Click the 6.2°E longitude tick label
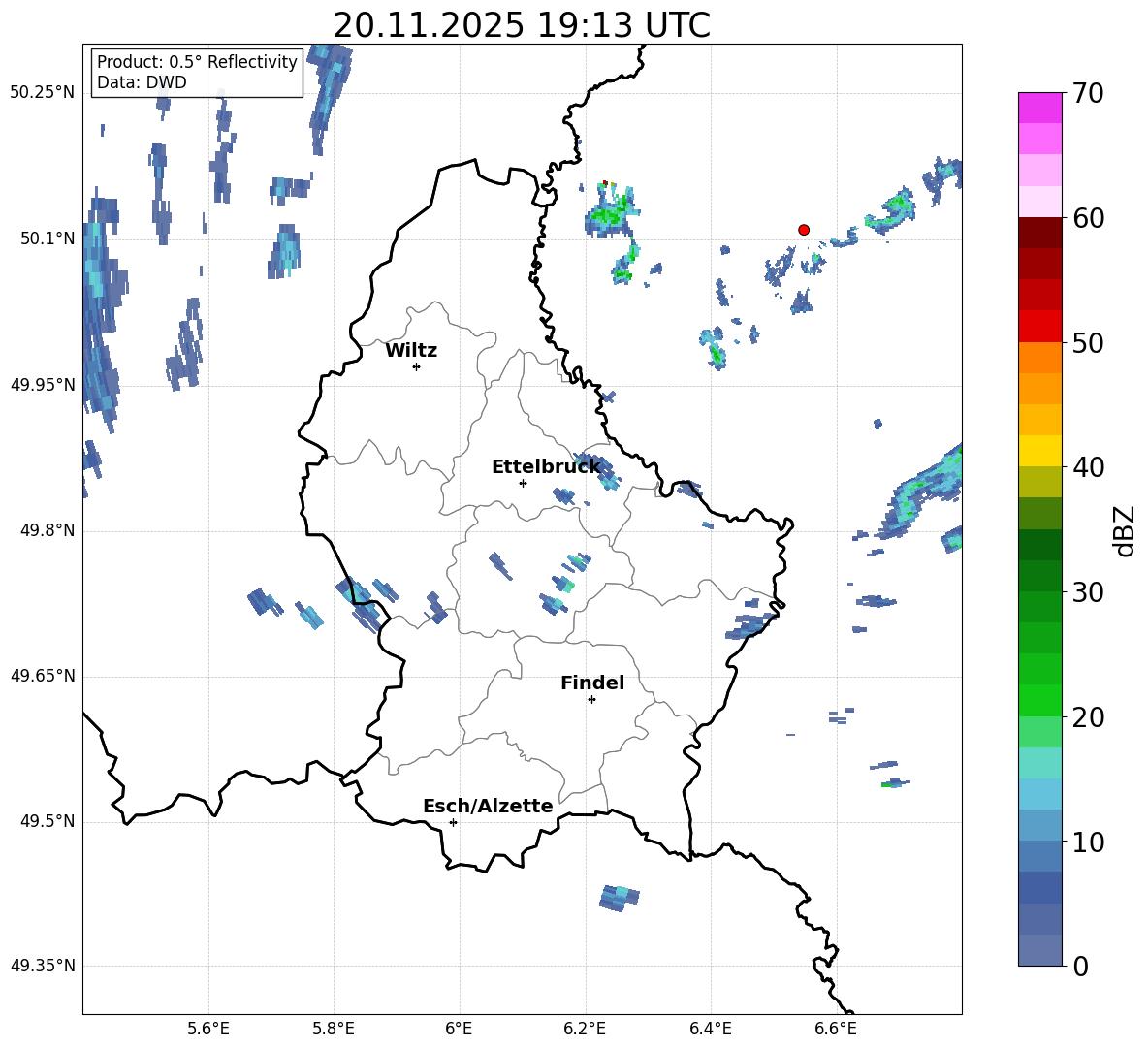 (x=585, y=1028)
